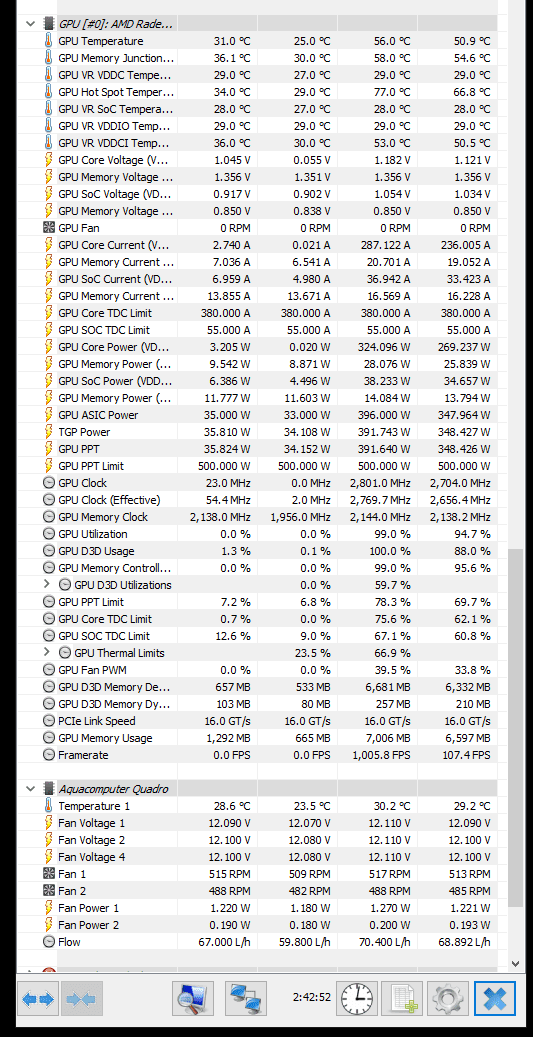Click the clock reset timer icon

[x=358, y=999]
